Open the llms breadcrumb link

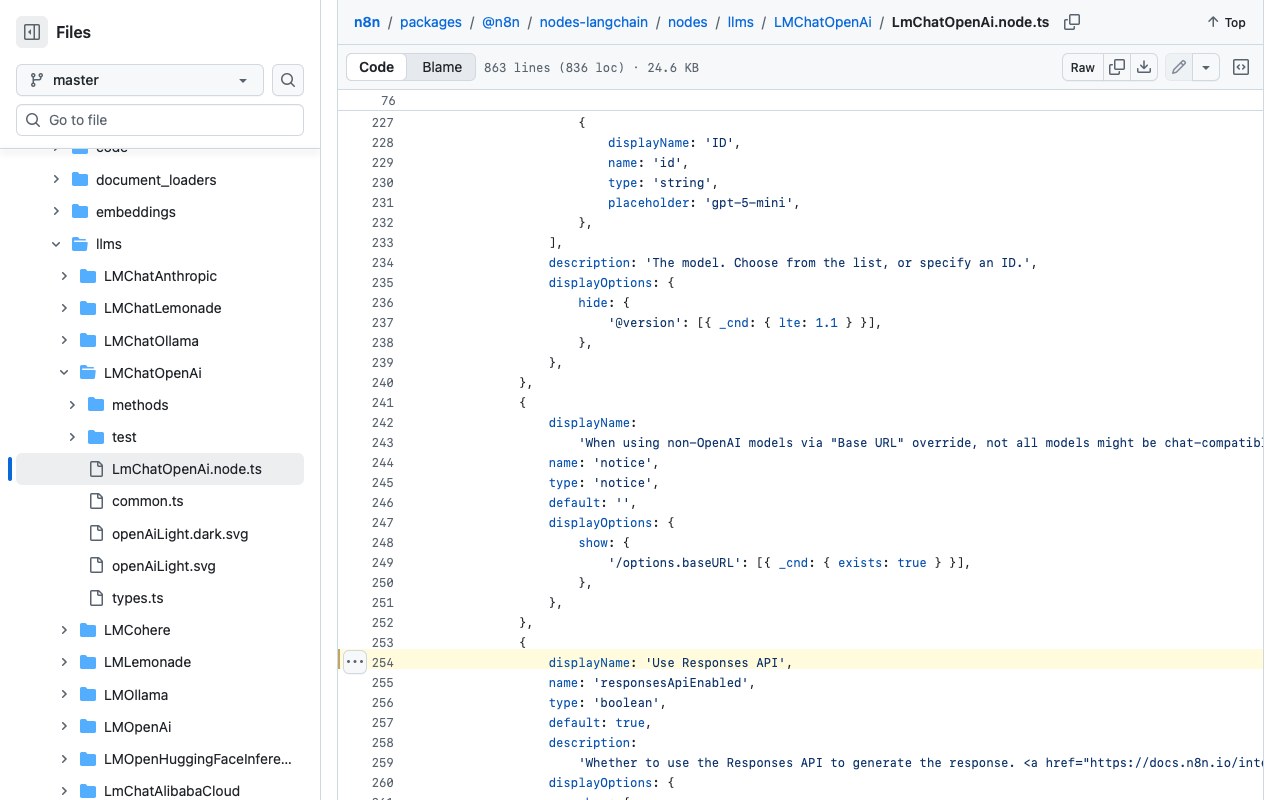pos(741,21)
